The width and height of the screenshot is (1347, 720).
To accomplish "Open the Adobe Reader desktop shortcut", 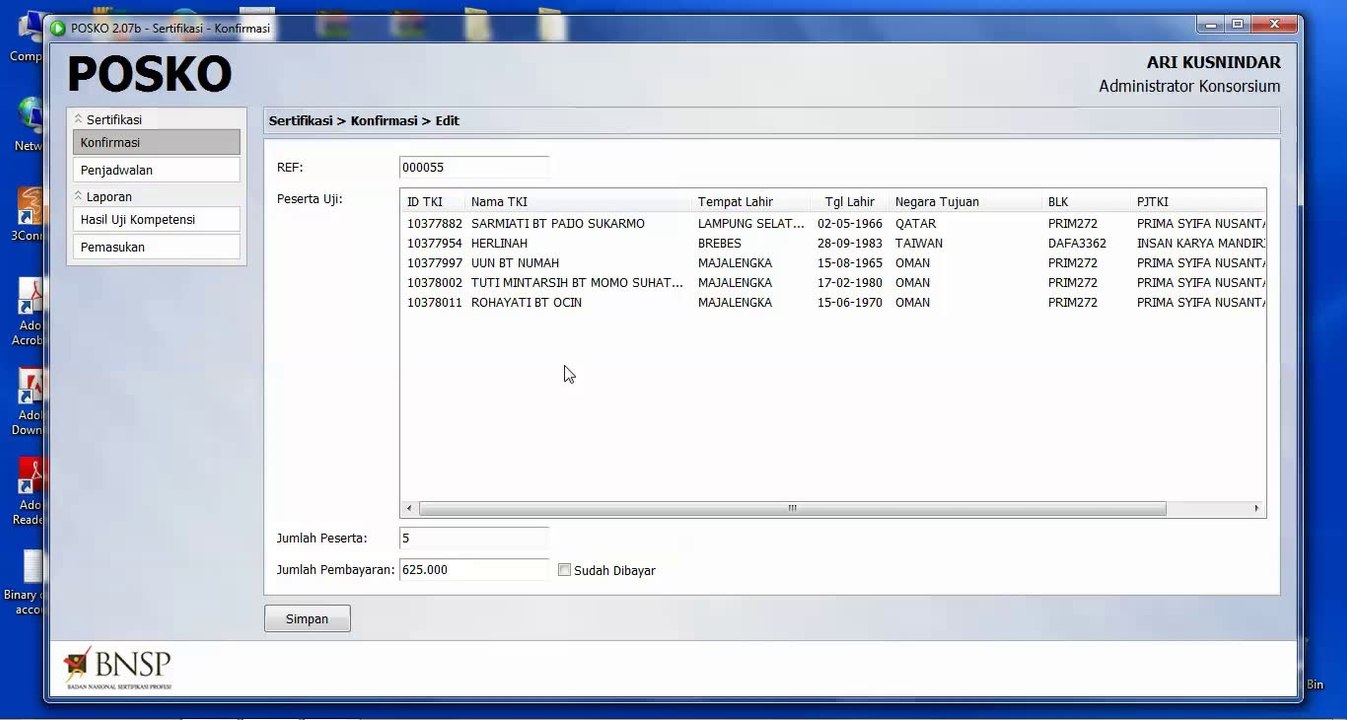I will click(x=30, y=491).
